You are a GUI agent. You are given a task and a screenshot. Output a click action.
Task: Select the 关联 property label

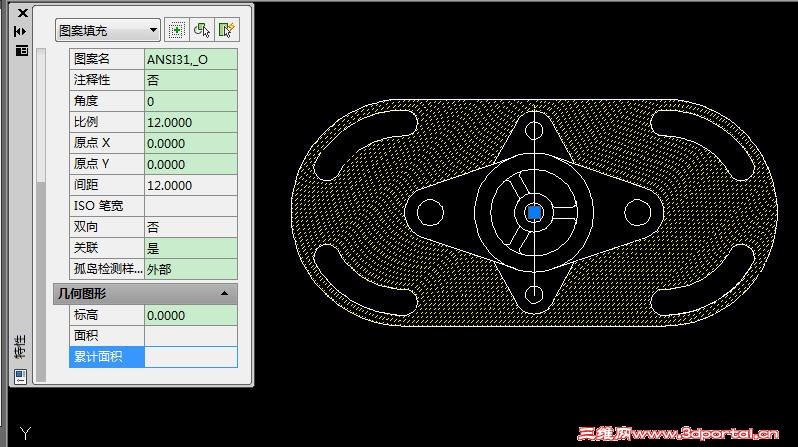pyautogui.click(x=107, y=248)
